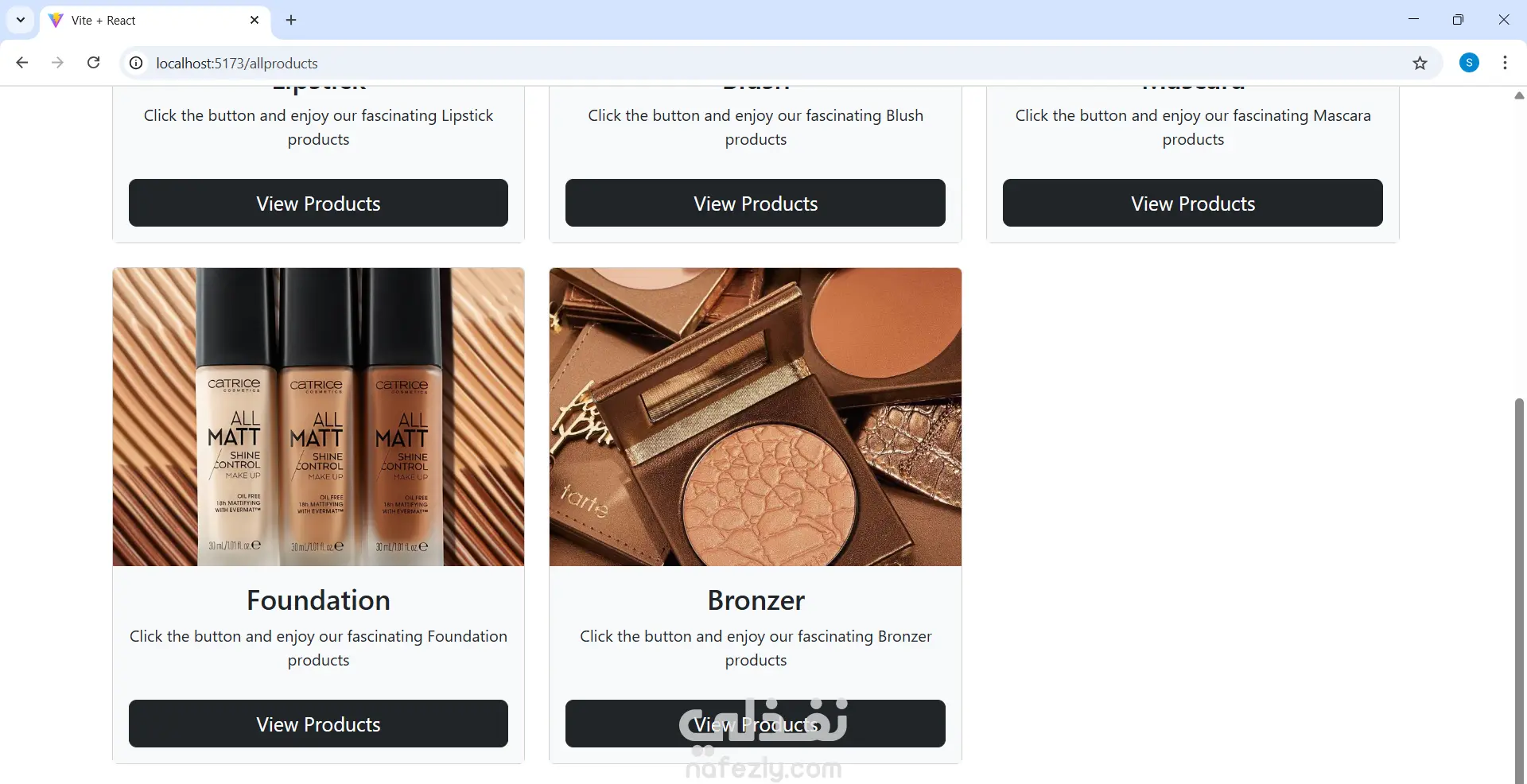Image resolution: width=1527 pixels, height=784 pixels.
Task: Click the localhost:5173/allproducts address bar
Action: (x=763, y=63)
